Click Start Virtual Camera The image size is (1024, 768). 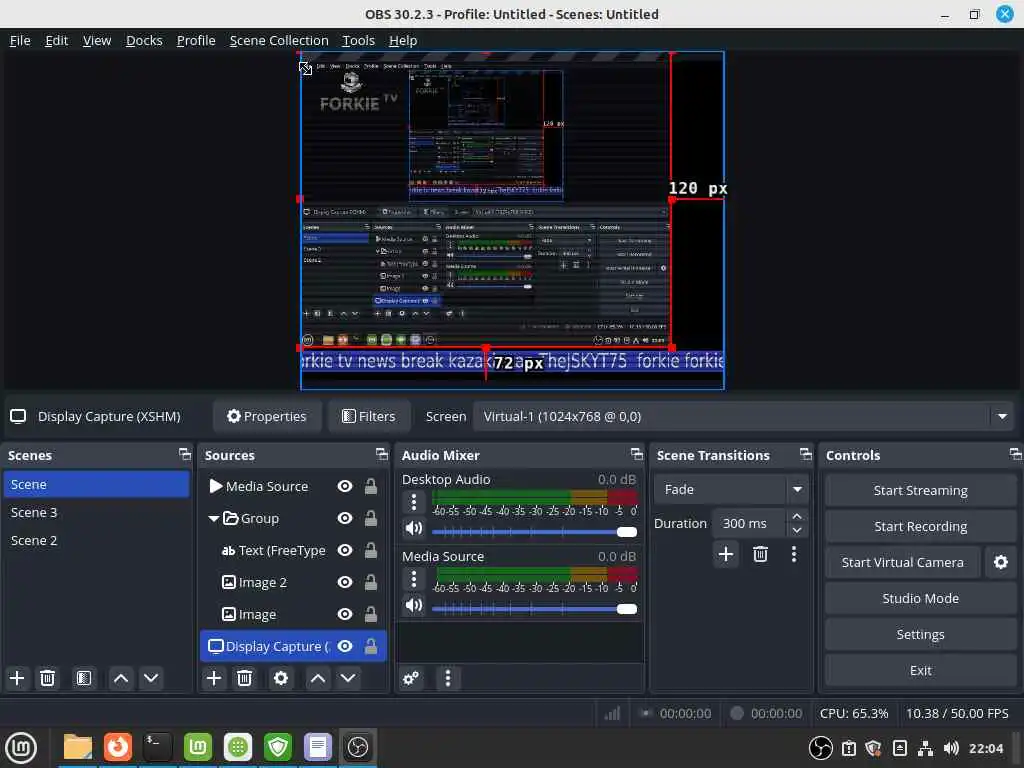pos(903,562)
